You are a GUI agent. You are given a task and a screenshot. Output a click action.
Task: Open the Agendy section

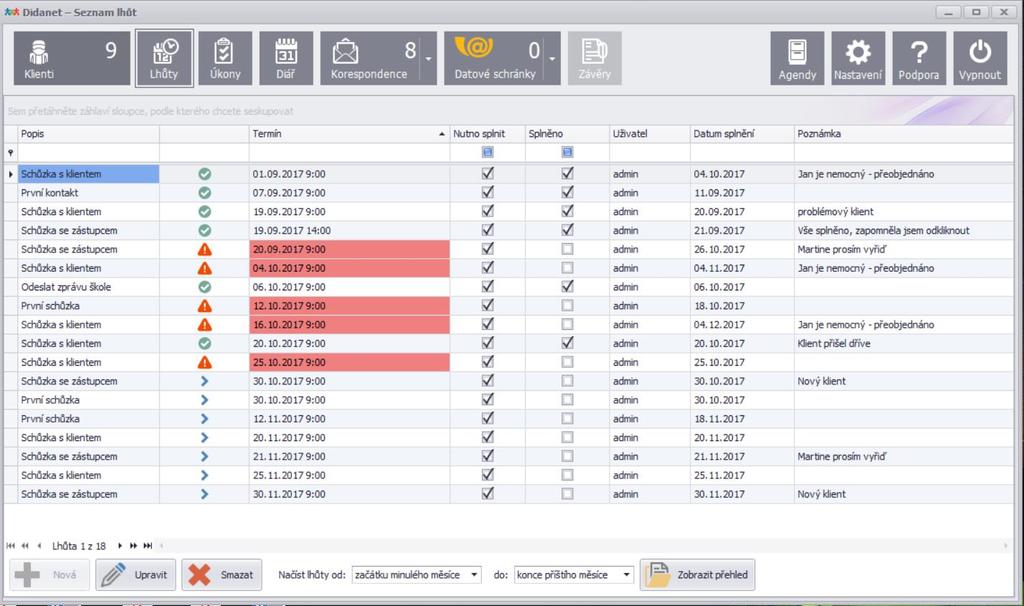[x=797, y=58]
